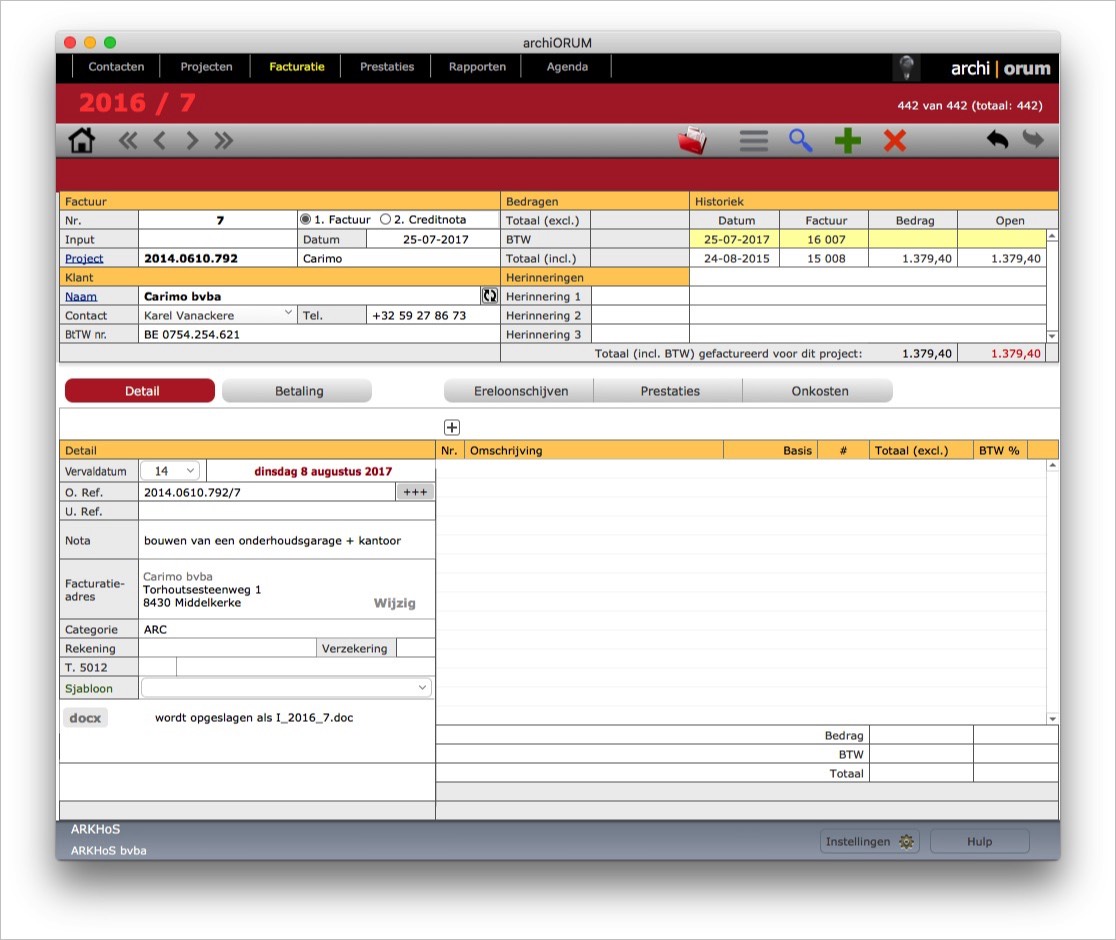This screenshot has width=1116, height=940.
Task: Add new invoice with green plus
Action: click(x=848, y=140)
